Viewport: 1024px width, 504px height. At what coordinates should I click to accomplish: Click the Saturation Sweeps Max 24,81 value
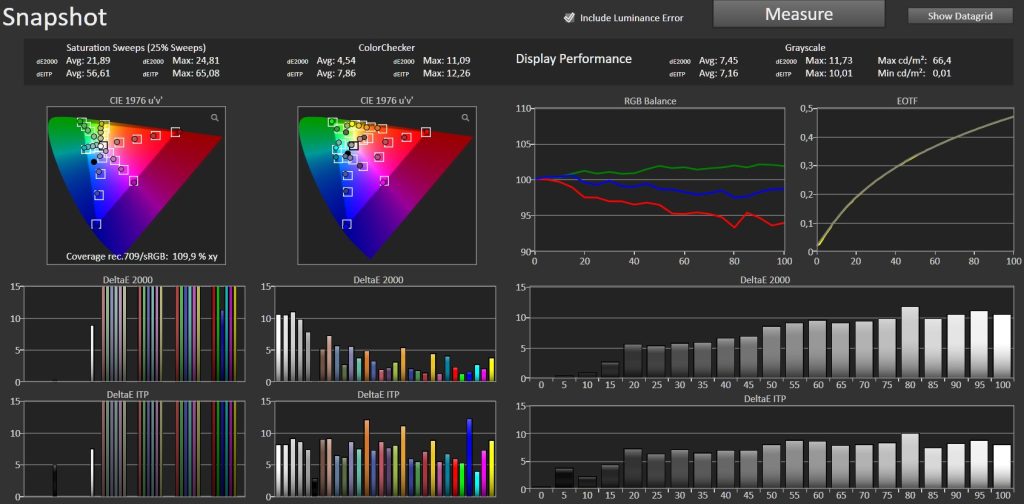[x=196, y=61]
